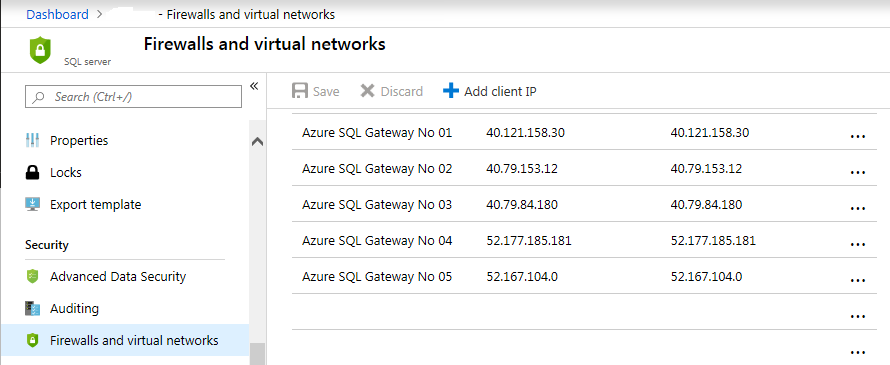Click the Advanced Data Security shield icon
This screenshot has height=365, width=890.
pos(32,276)
